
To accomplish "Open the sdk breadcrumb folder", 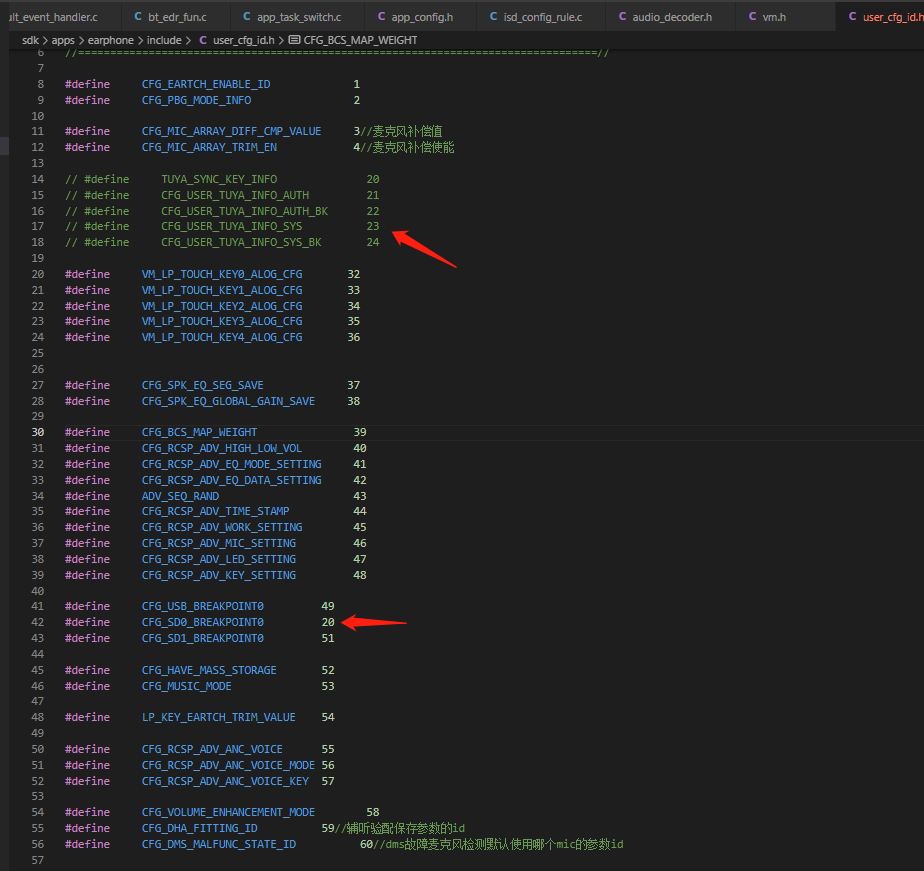I will pyautogui.click(x=30, y=40).
